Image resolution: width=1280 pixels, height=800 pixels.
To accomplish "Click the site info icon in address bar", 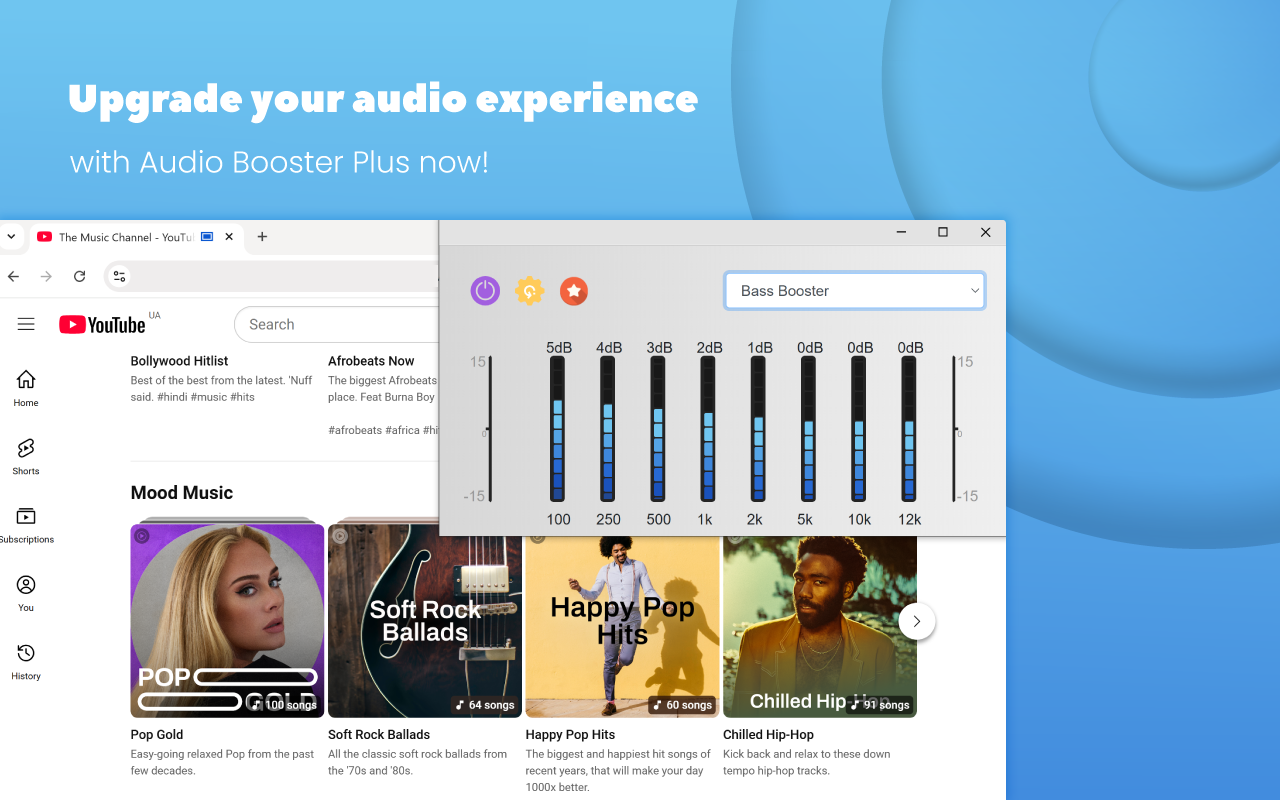I will [x=119, y=276].
